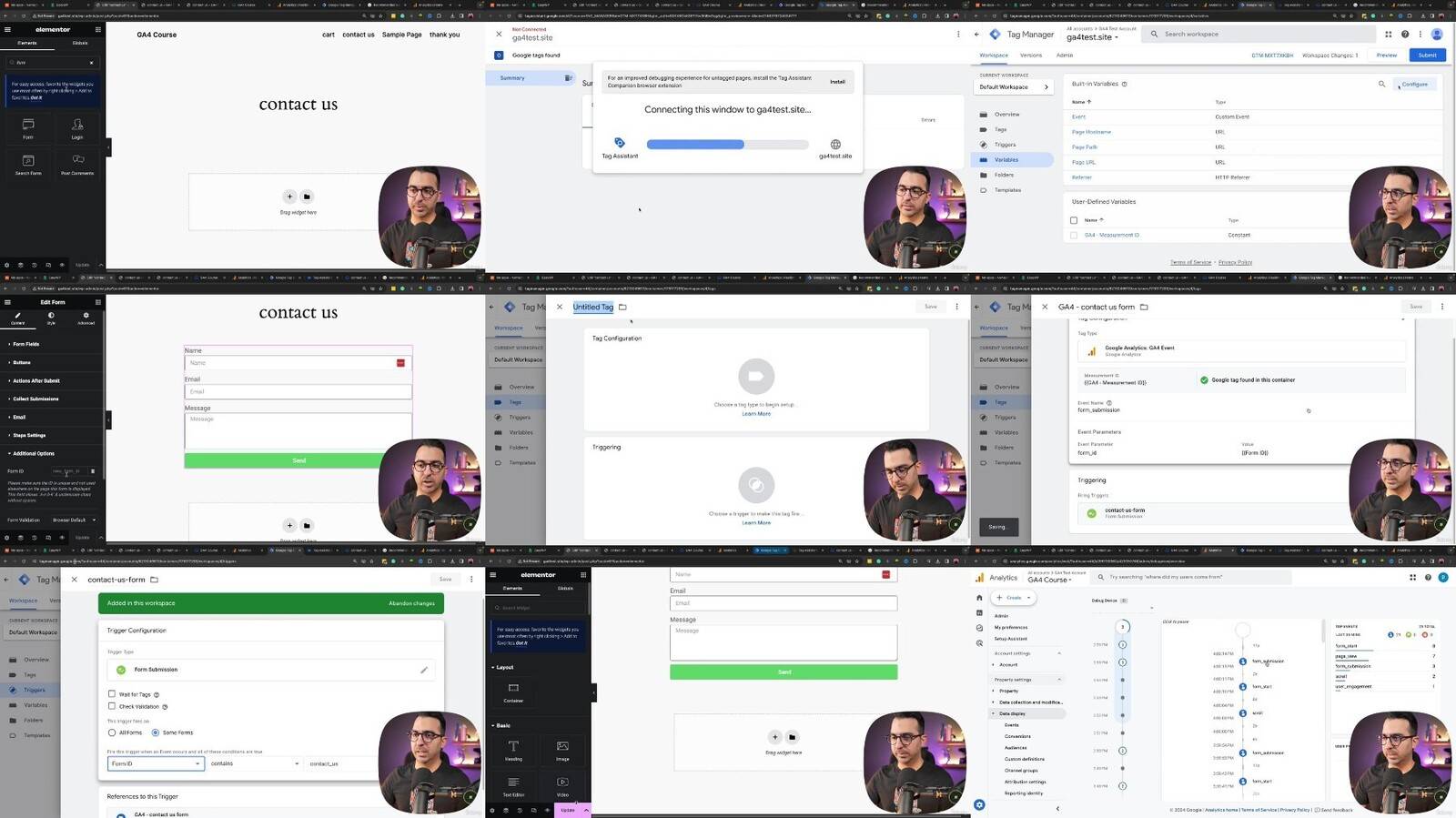
Task: Switch to the Admin tab in Tag Manager
Action: click(x=1064, y=56)
